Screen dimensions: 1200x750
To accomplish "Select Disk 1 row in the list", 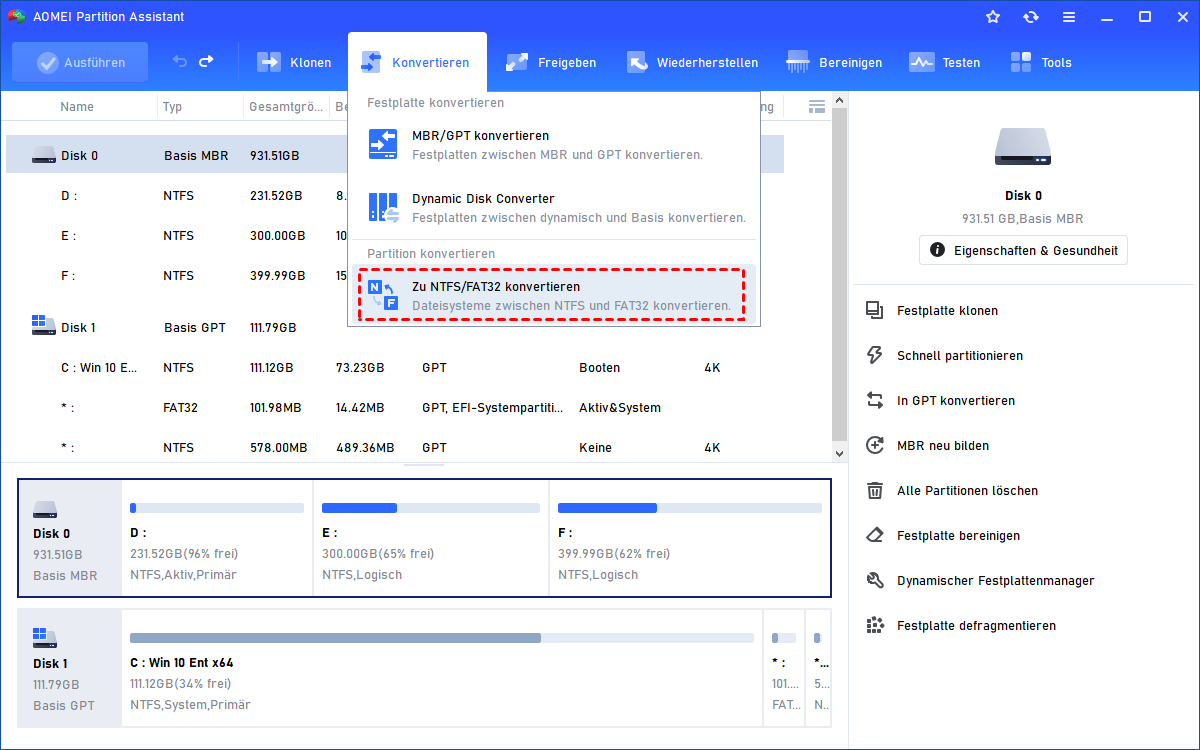I will click(395, 327).
